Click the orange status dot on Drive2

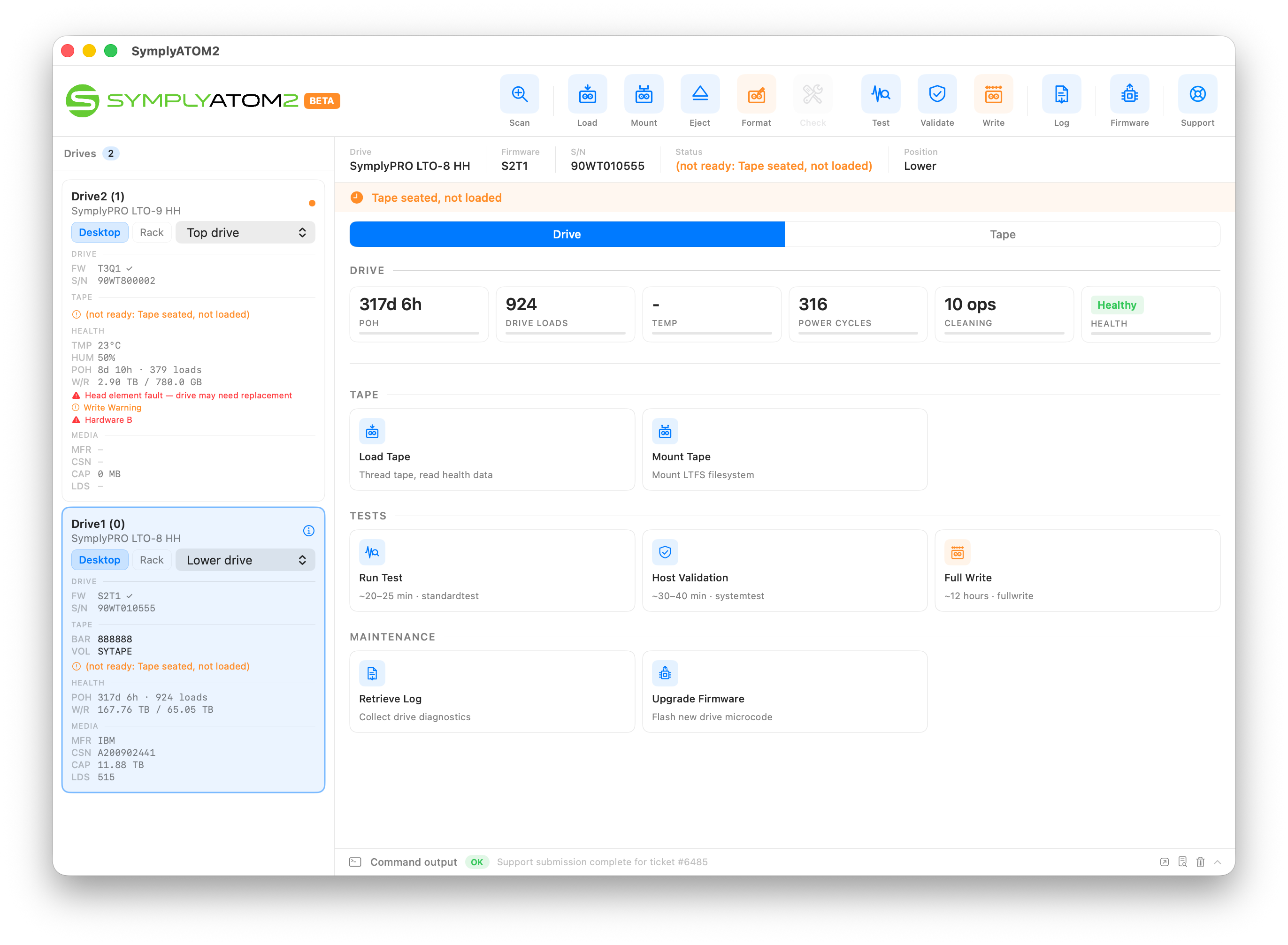point(312,203)
